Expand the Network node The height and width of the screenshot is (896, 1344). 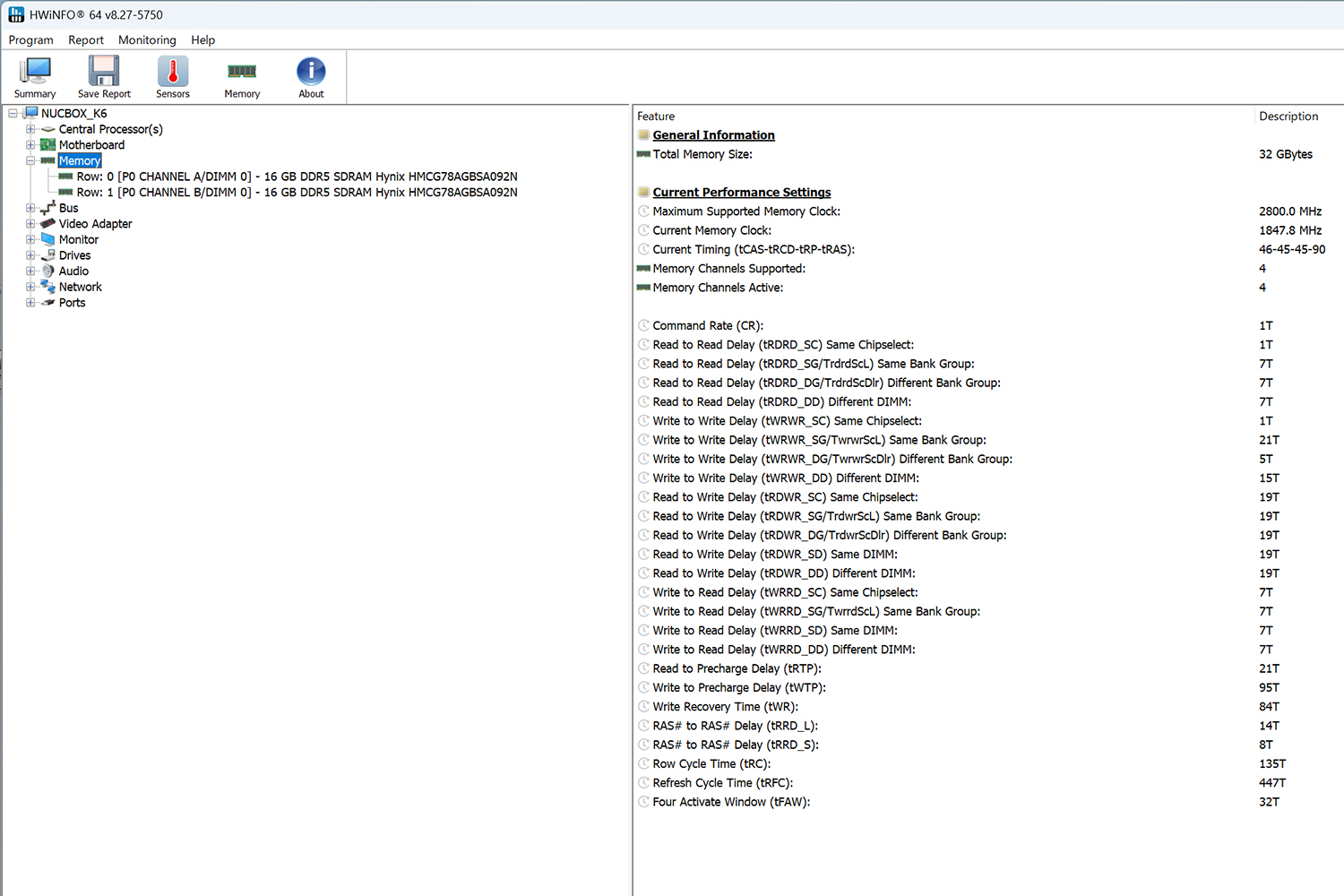pyautogui.click(x=30, y=287)
